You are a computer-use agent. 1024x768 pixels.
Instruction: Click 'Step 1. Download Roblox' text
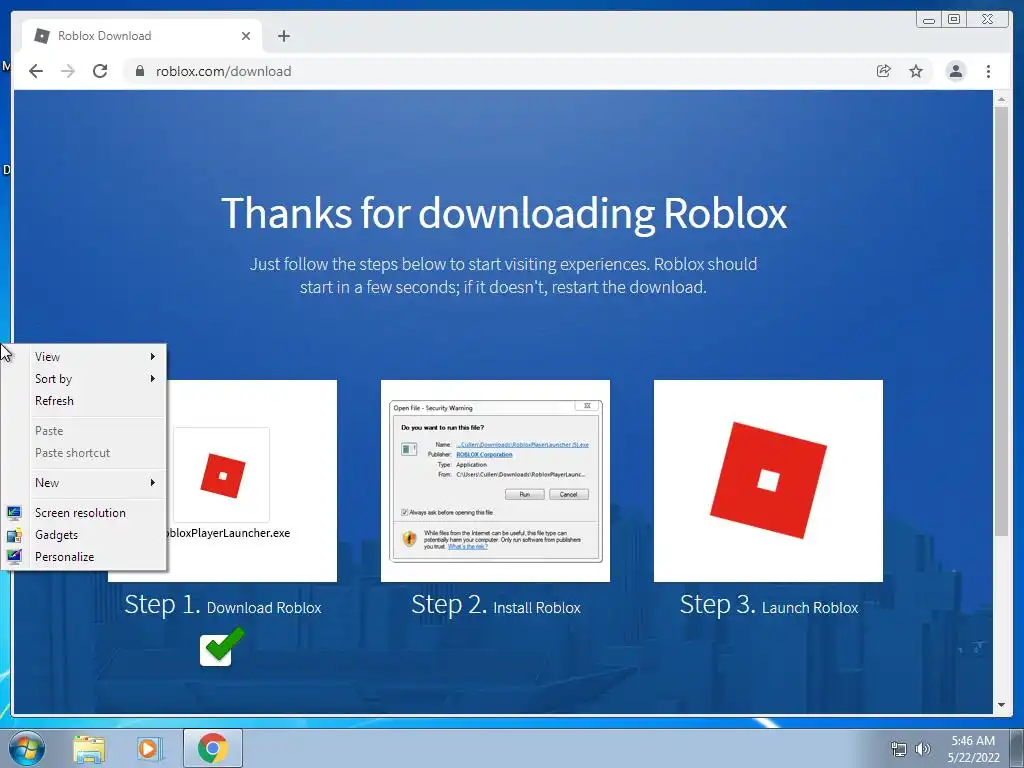223,605
